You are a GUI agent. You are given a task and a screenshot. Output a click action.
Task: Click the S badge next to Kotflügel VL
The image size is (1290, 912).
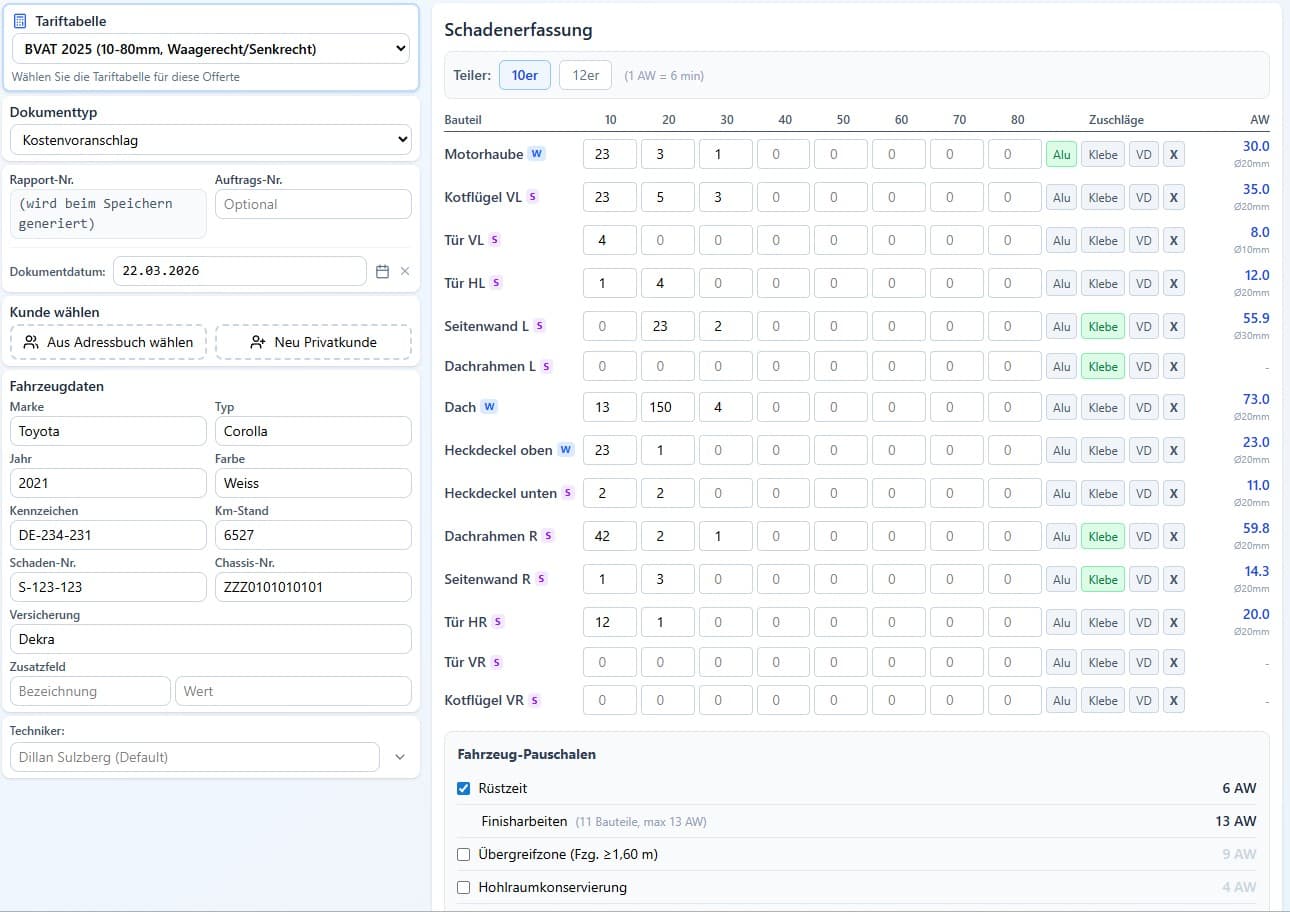coord(533,197)
